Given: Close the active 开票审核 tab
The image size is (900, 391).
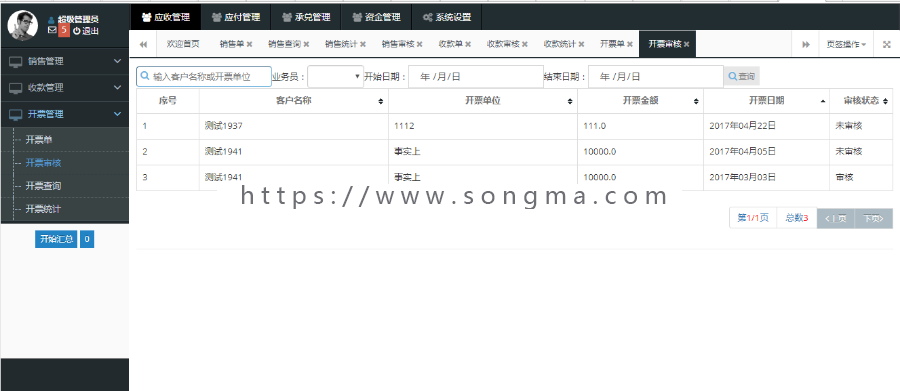Looking at the screenshot, I should tap(686, 44).
